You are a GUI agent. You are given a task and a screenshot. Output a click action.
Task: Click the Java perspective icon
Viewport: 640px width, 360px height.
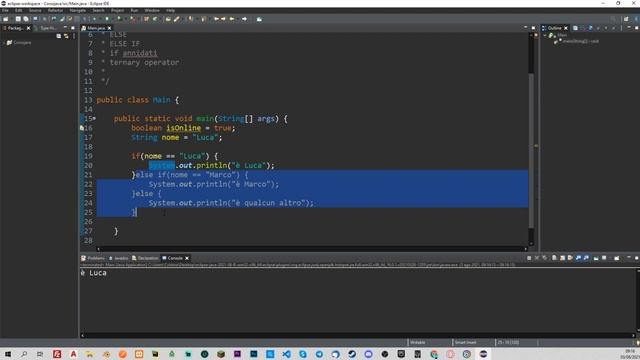point(636,19)
